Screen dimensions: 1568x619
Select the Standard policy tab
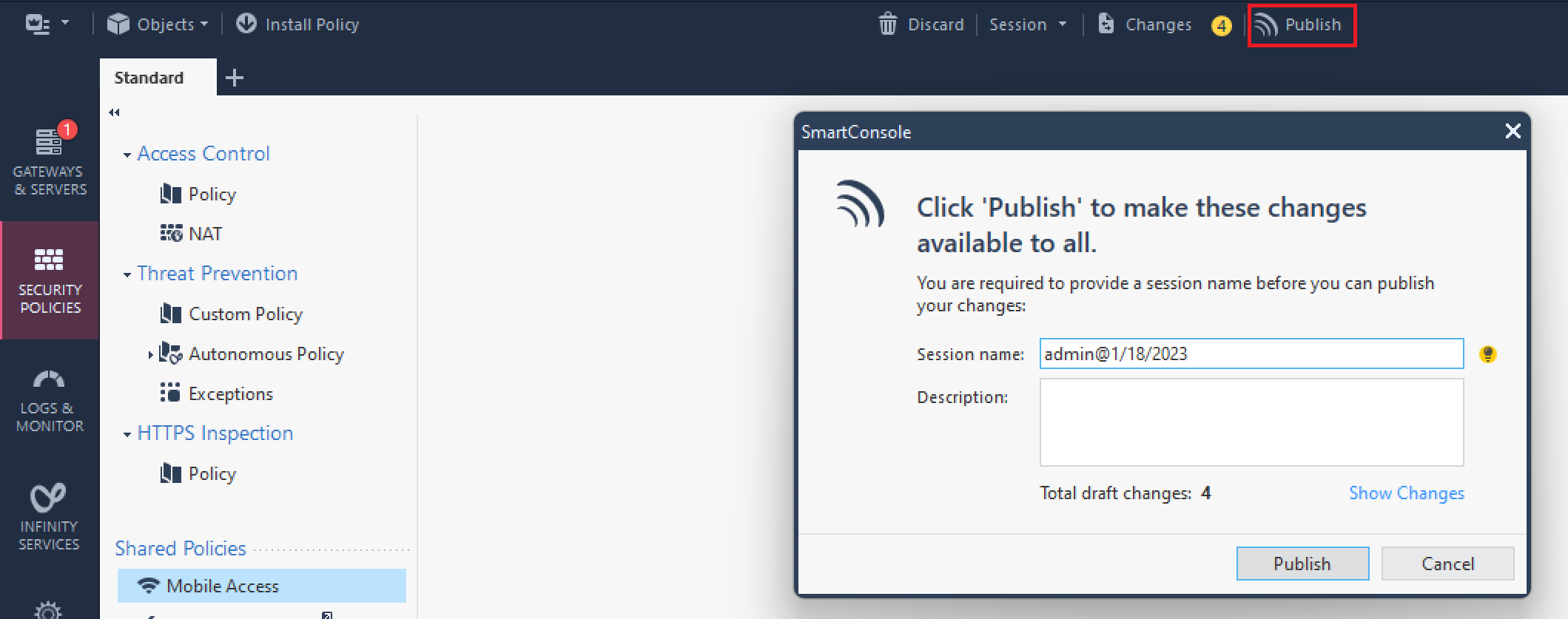[149, 78]
